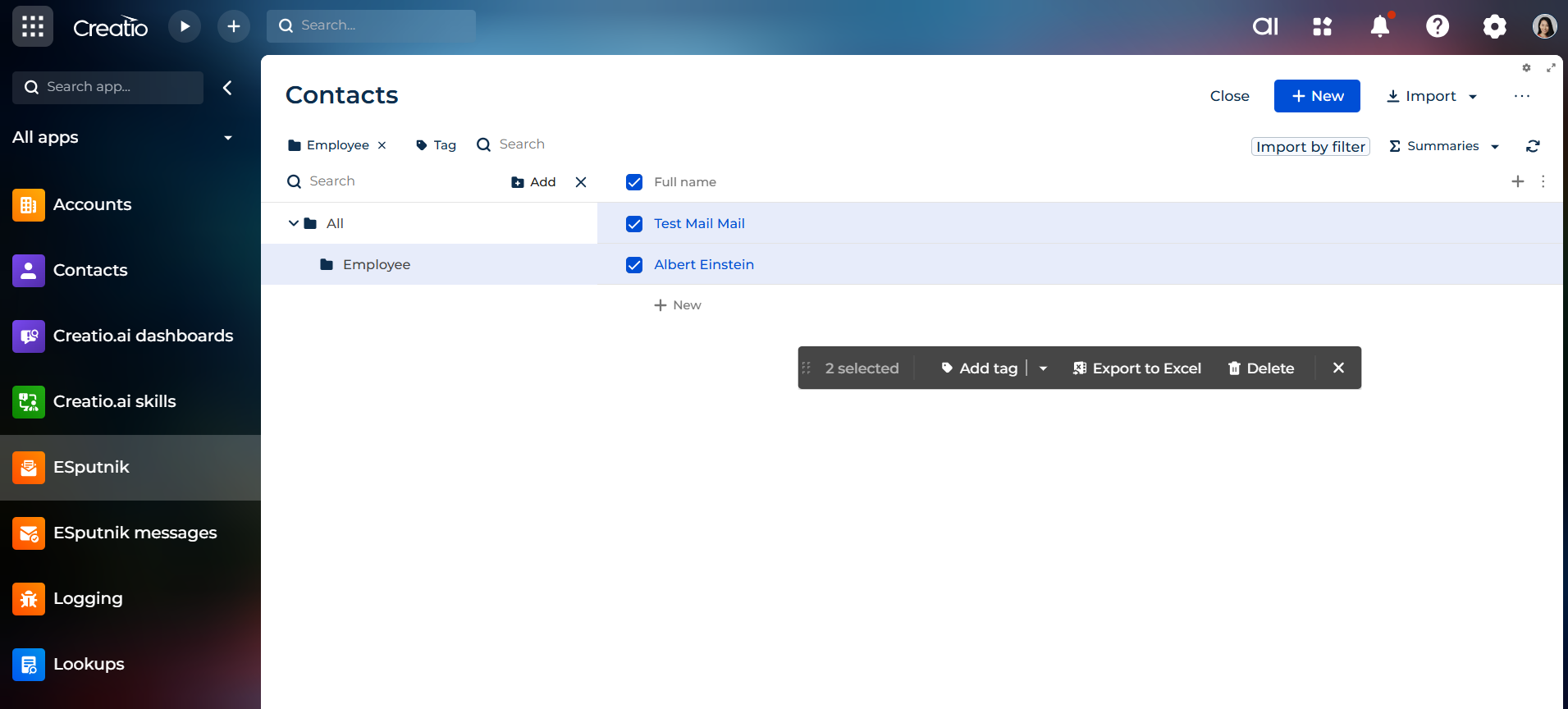This screenshot has width=1568, height=709.
Task: Open Logging section in sidebar
Action: click(x=130, y=598)
